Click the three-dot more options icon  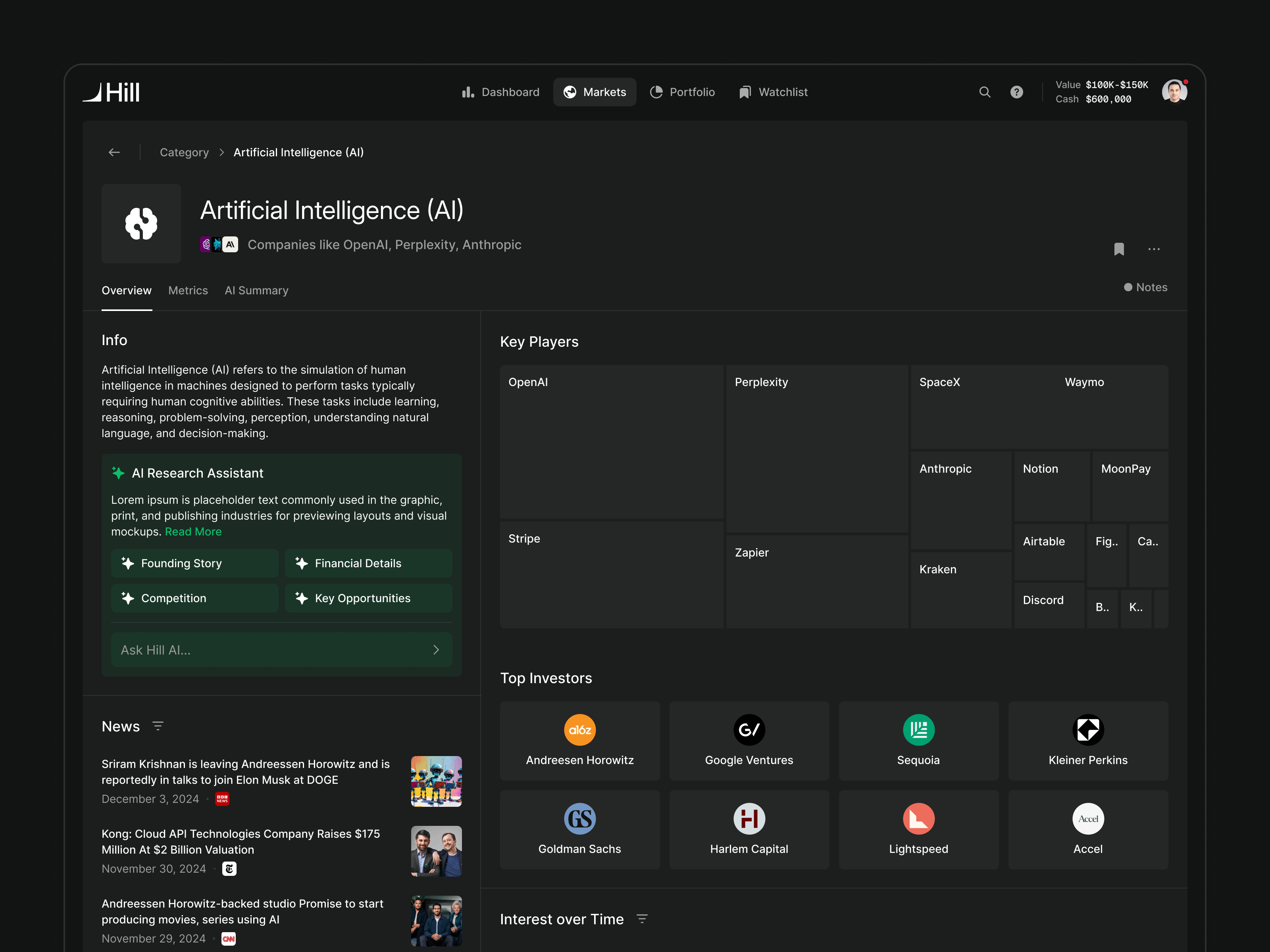(x=1153, y=249)
